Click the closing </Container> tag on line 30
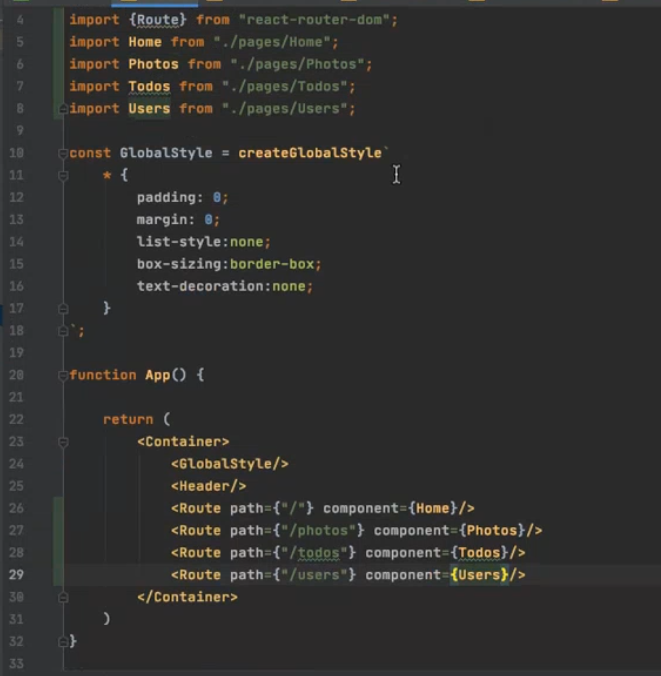Viewport: 661px width, 676px height. 188,597
